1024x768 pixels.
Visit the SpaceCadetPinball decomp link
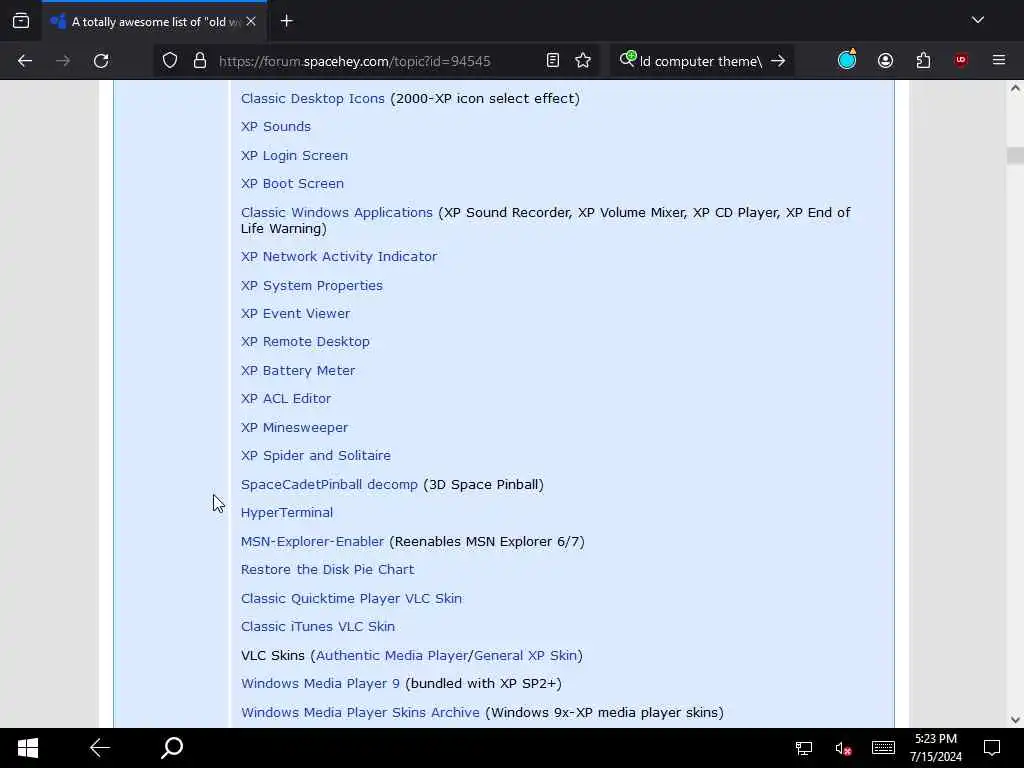click(329, 485)
